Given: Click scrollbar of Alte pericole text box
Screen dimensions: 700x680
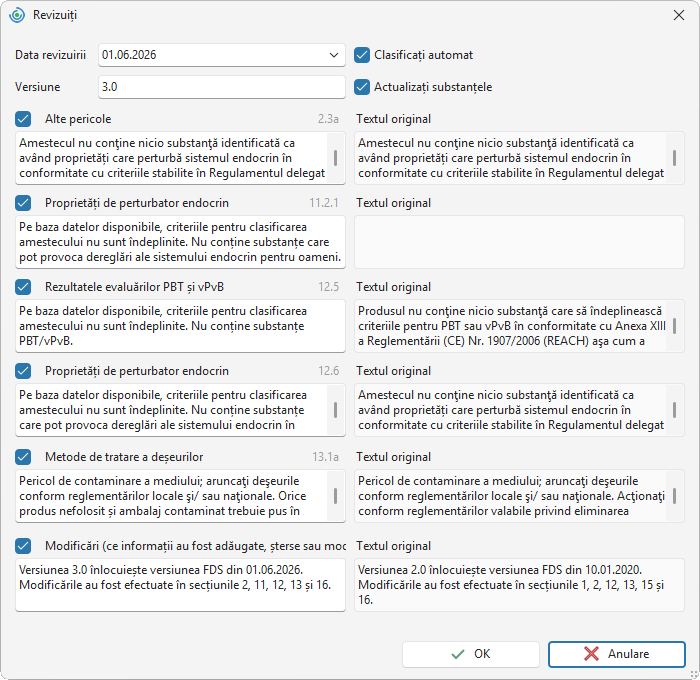Looking at the screenshot, I should click(x=335, y=158).
